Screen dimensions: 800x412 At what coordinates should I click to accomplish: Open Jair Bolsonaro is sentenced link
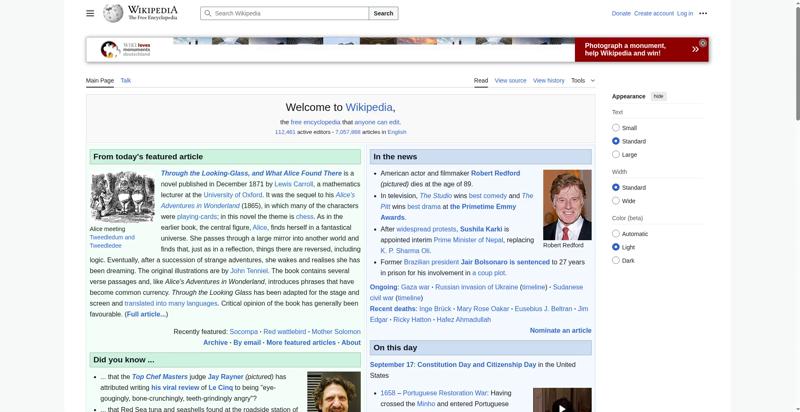[505, 262]
